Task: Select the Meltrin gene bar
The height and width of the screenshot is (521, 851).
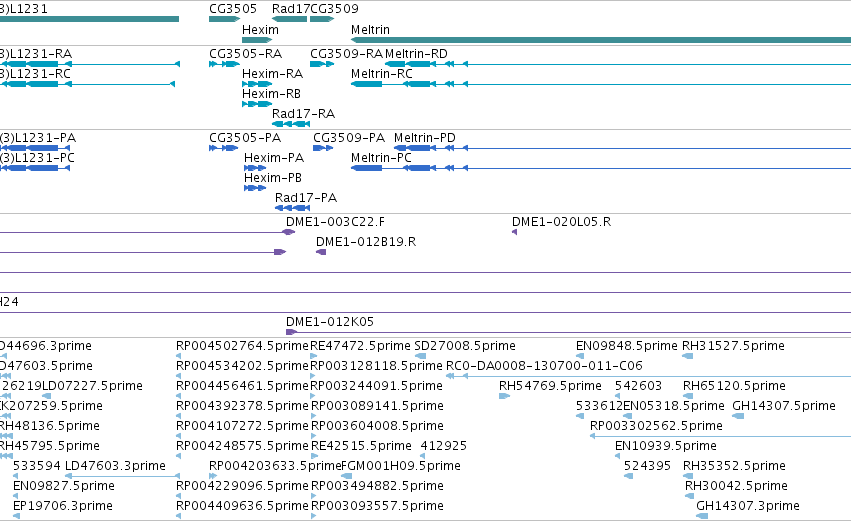Action: click(x=601, y=40)
